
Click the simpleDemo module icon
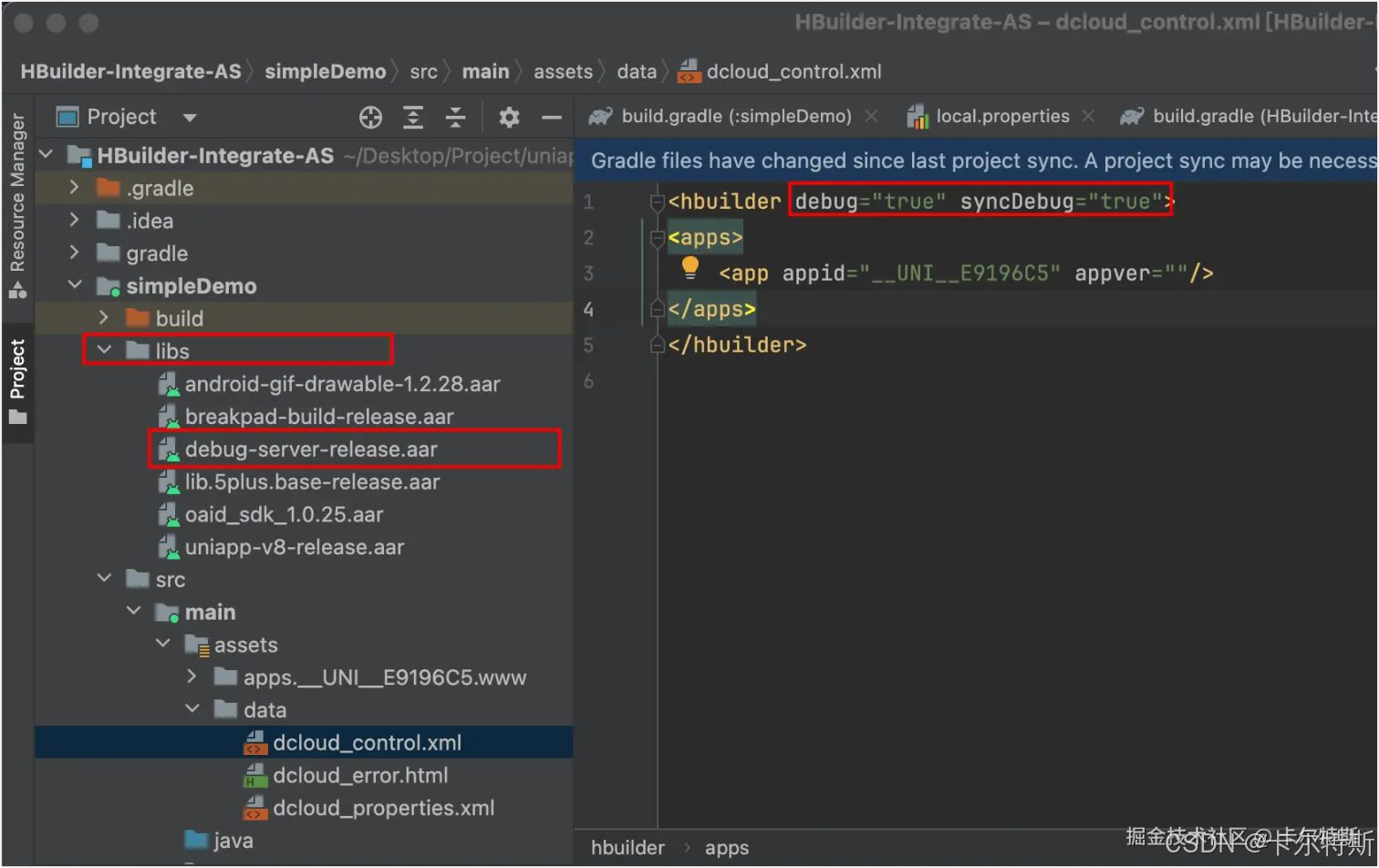109,285
